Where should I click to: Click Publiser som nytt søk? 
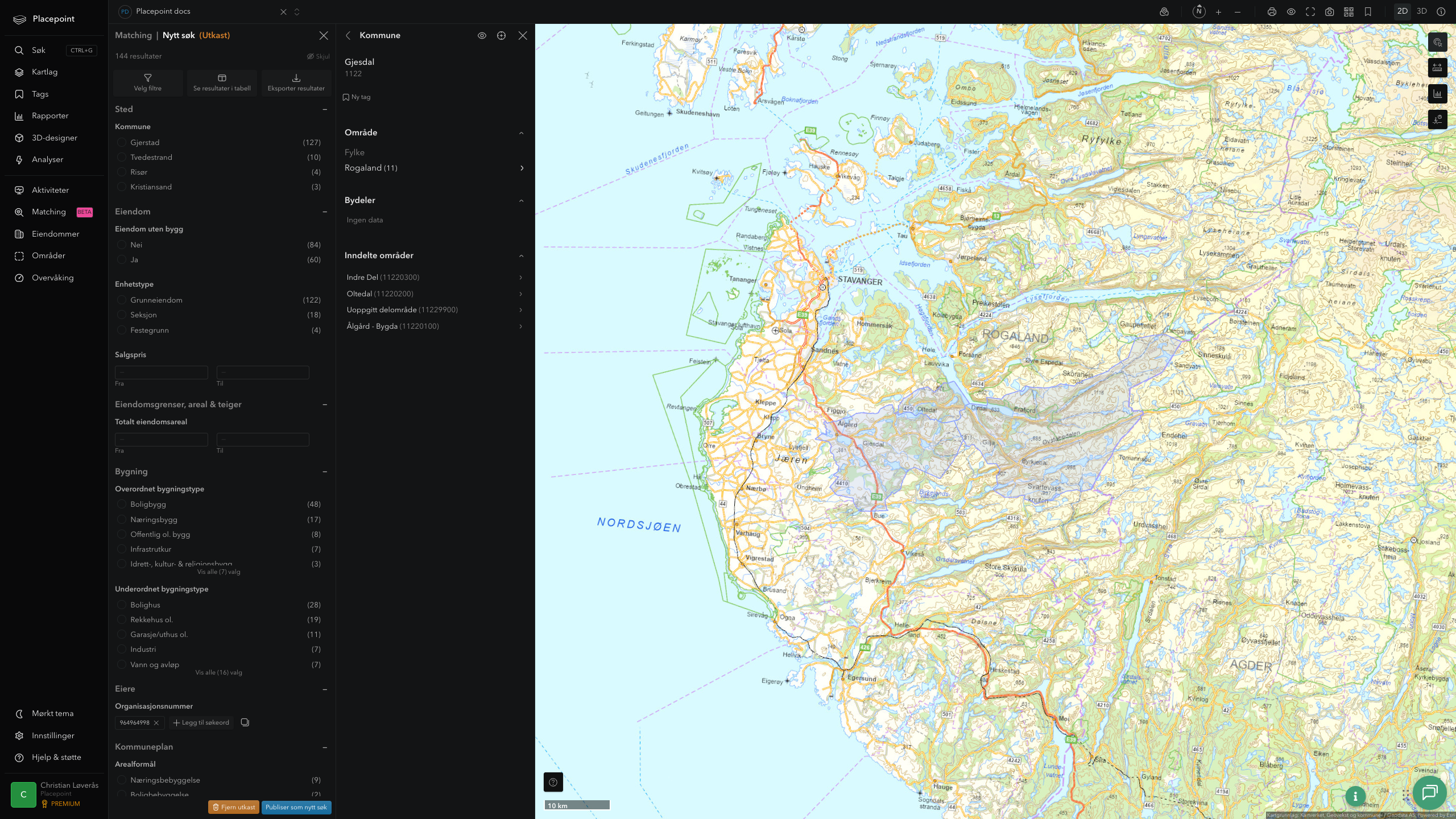(296, 807)
